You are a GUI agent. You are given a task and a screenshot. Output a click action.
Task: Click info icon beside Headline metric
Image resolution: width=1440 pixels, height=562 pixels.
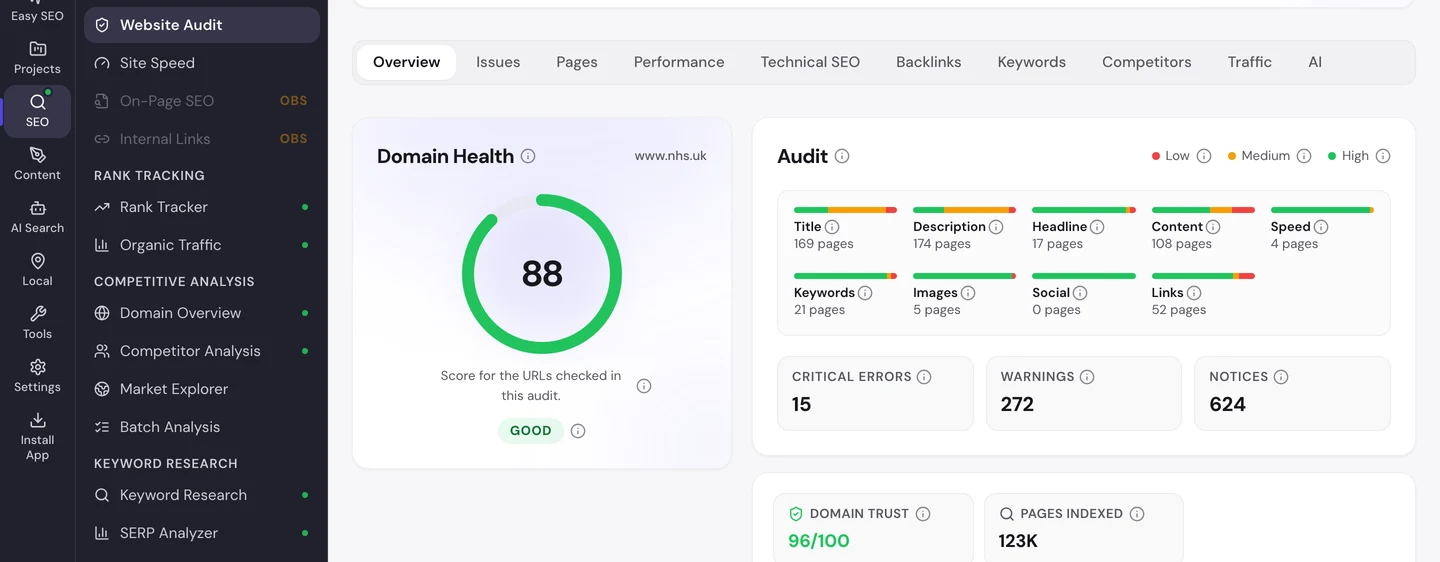pyautogui.click(x=1097, y=227)
